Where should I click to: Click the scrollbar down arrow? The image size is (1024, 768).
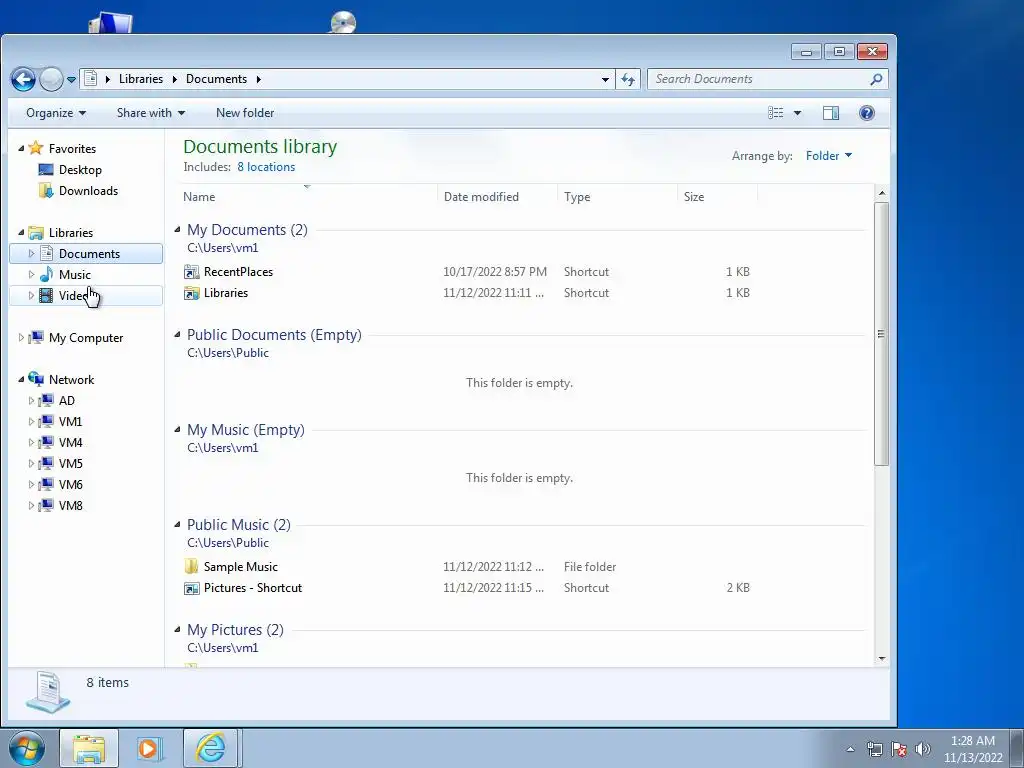pyautogui.click(x=882, y=658)
